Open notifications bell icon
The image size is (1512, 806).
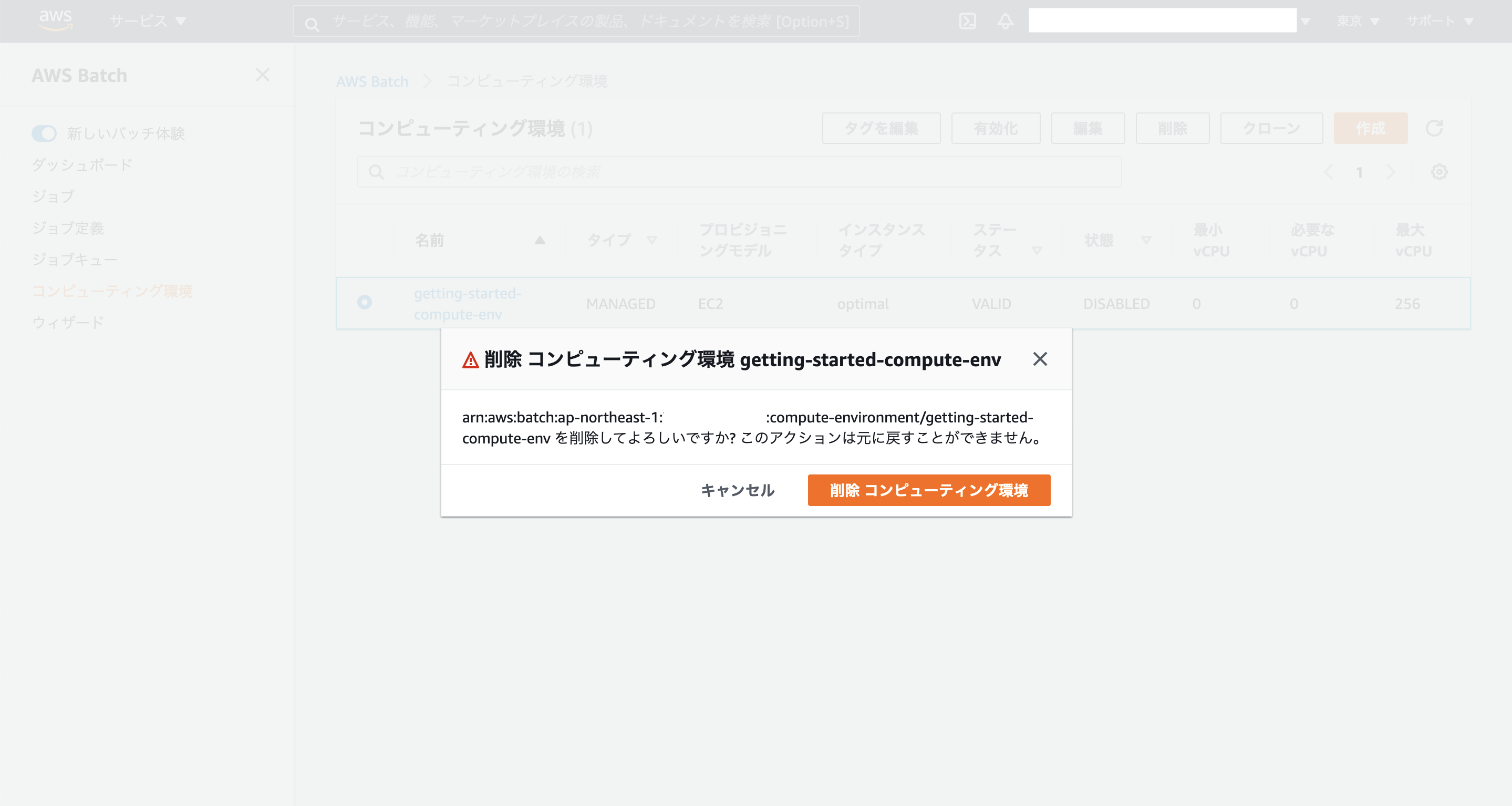[1006, 21]
